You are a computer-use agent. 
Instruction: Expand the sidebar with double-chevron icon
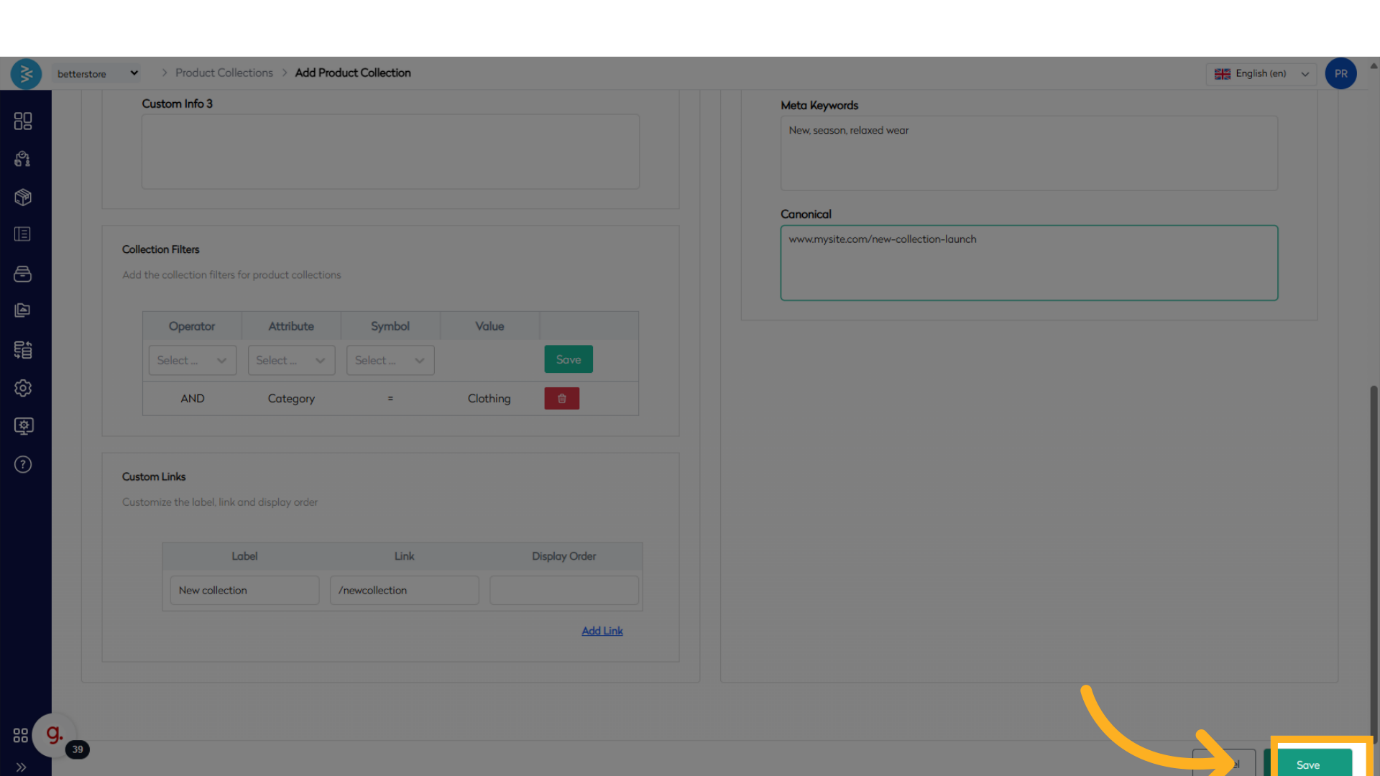(21, 767)
